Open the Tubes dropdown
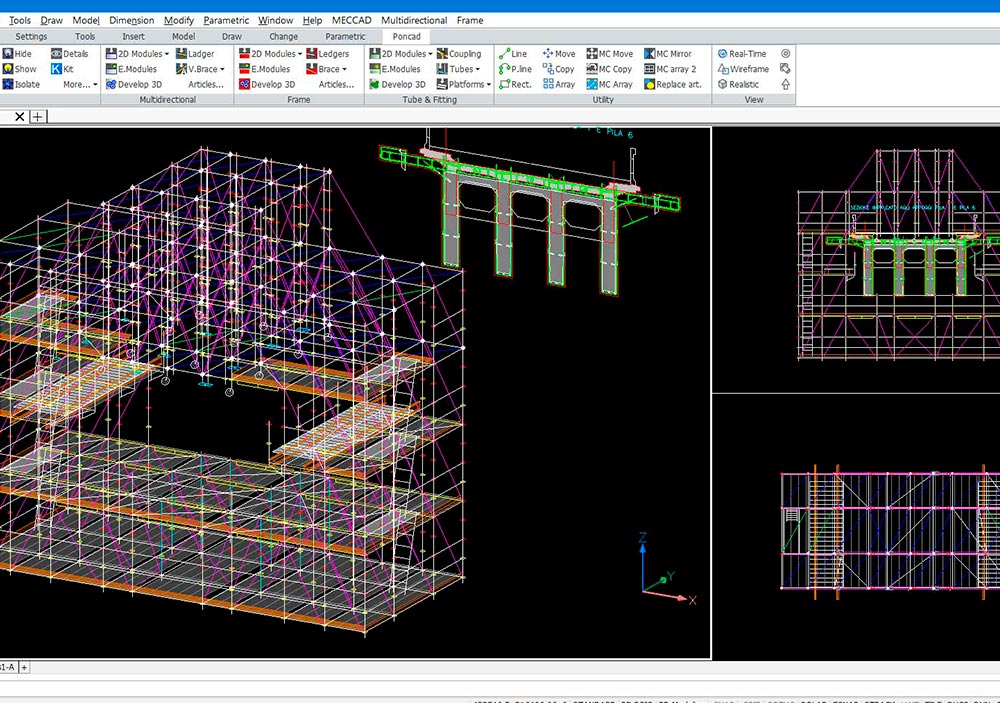The image size is (1000, 703). (458, 69)
